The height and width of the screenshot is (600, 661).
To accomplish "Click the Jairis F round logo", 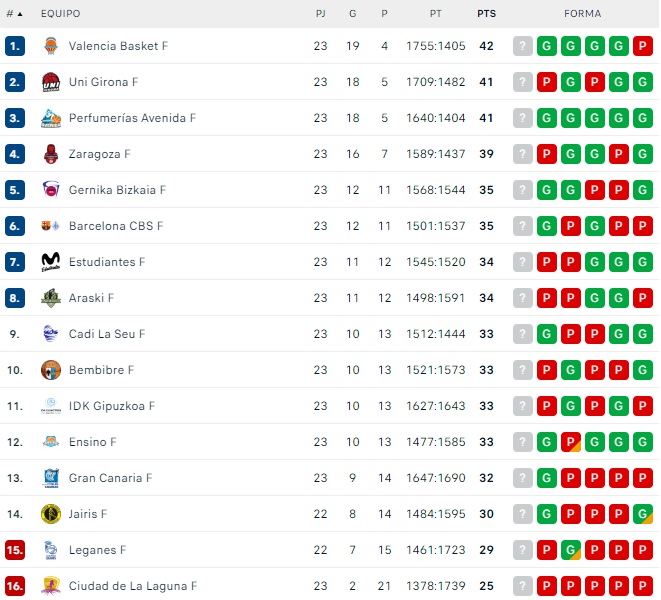I will [51, 514].
